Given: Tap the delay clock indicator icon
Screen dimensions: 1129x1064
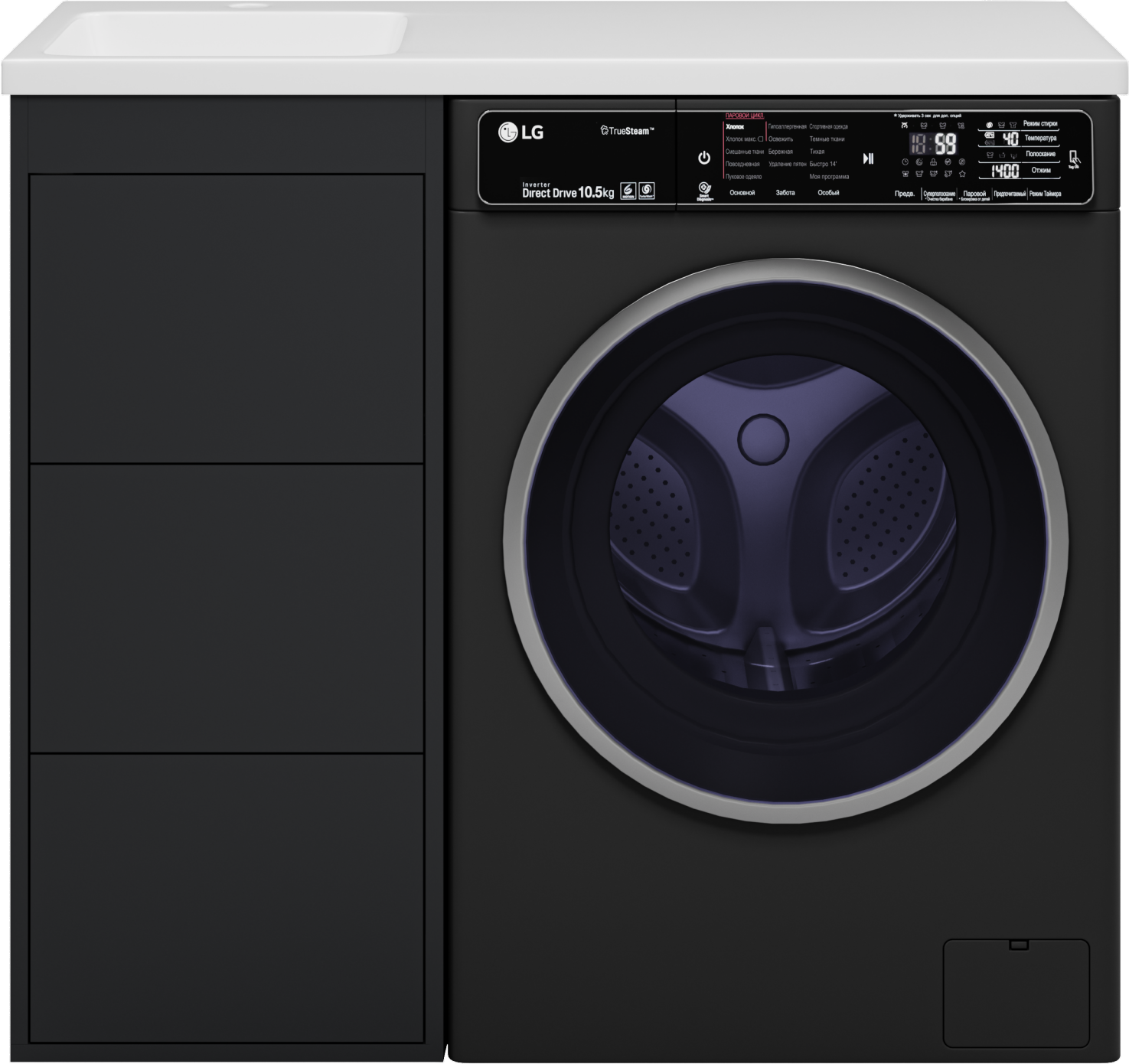Looking at the screenshot, I should tap(905, 162).
